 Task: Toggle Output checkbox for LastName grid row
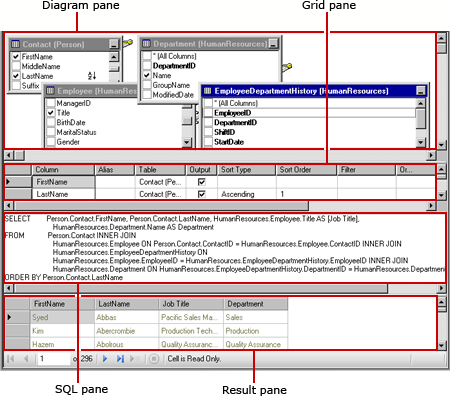click(x=202, y=194)
